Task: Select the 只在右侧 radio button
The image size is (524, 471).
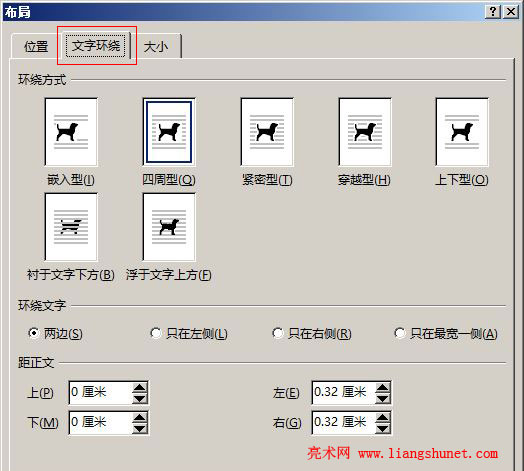Action: tap(278, 333)
